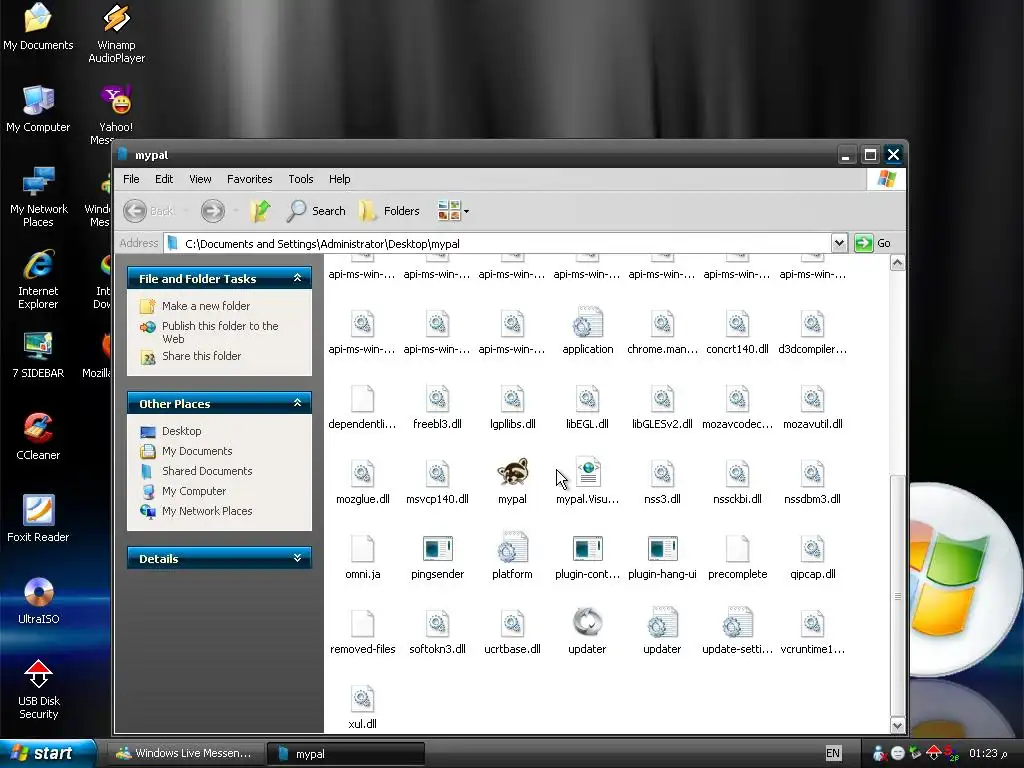This screenshot has height=768, width=1024.
Task: Open CCleaner desktop shortcut
Action: tap(38, 436)
